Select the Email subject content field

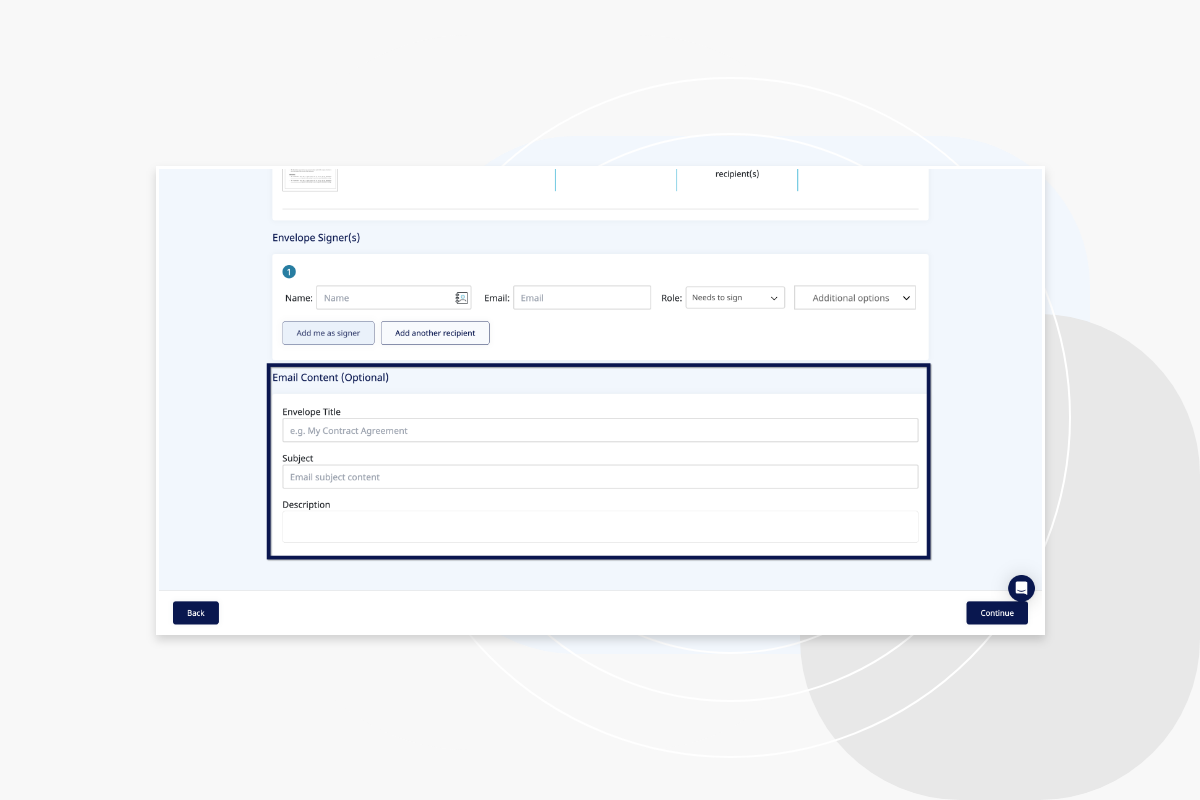599,476
